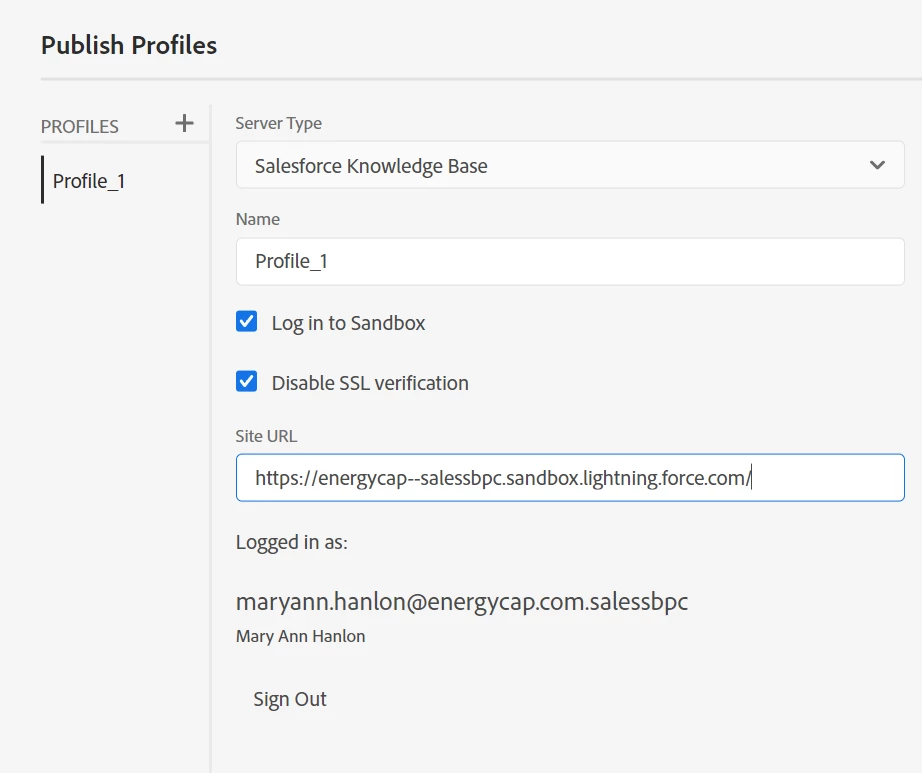Click the PROFILES header label

[x=79, y=126]
